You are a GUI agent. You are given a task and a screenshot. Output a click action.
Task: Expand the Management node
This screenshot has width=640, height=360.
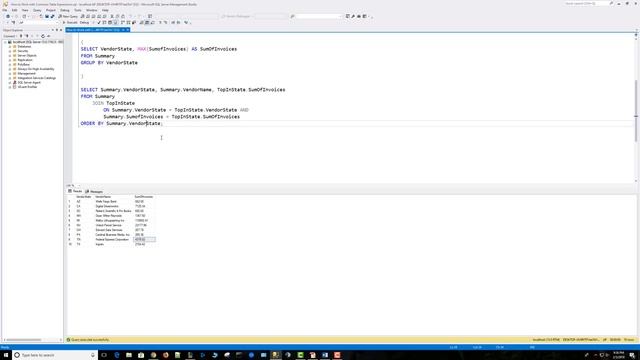coord(10,73)
